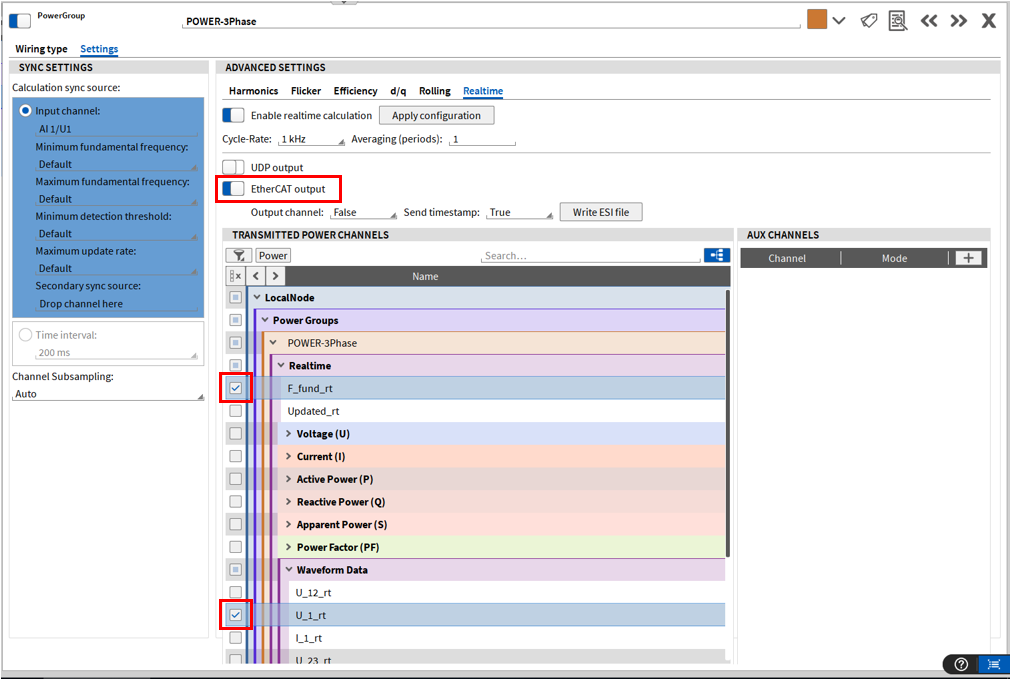
Task: Check the U_12_rt checkbox
Action: [x=235, y=592]
